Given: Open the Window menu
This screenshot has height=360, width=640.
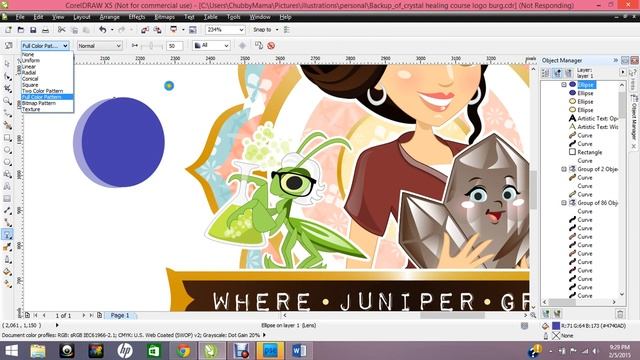Looking at the screenshot, I should (x=260, y=17).
